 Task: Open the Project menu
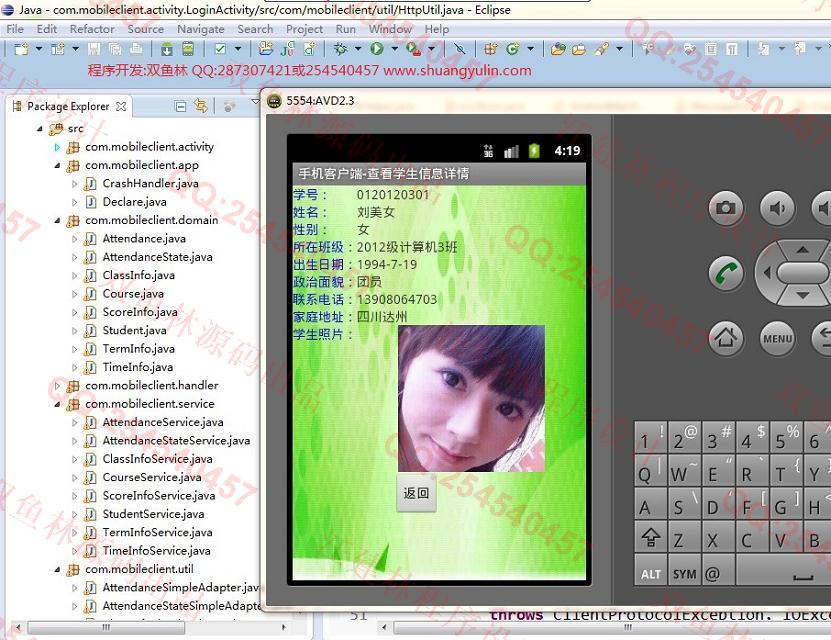(304, 29)
